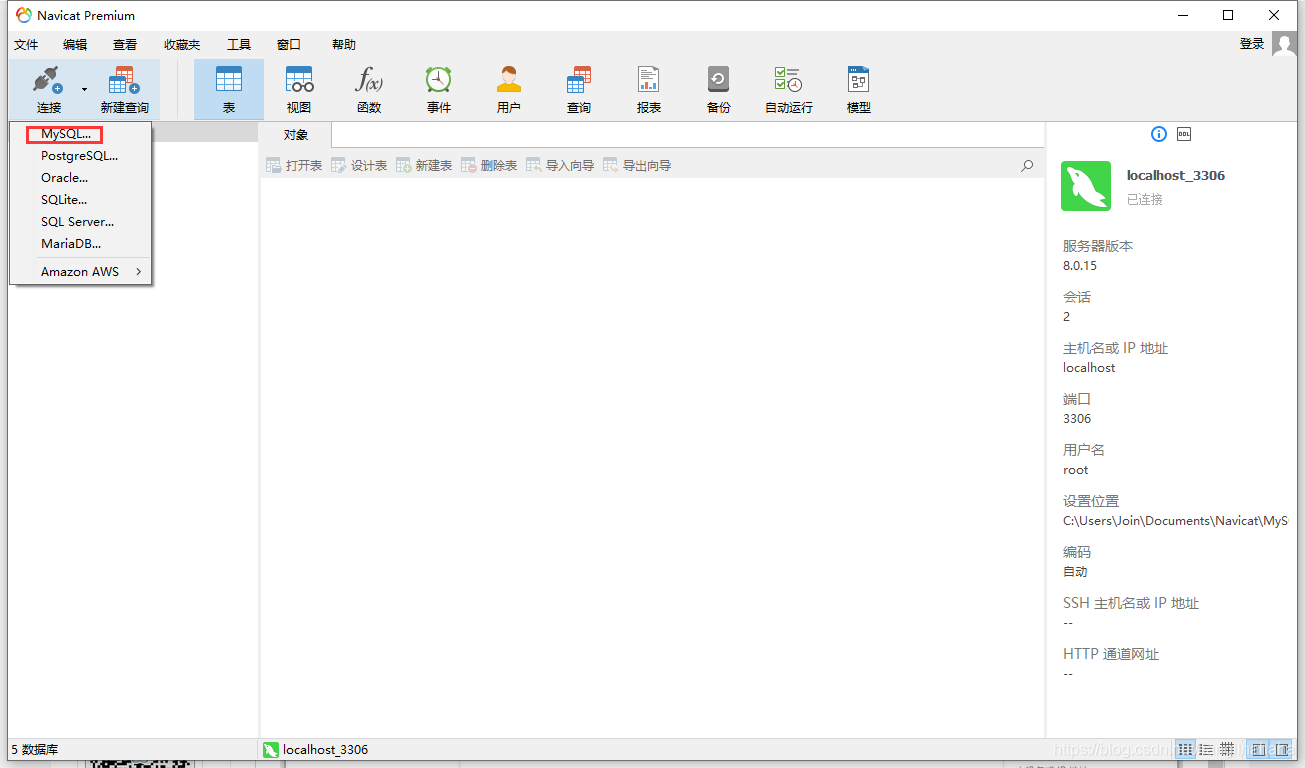Click 新建表 (New Table) button

424,166
